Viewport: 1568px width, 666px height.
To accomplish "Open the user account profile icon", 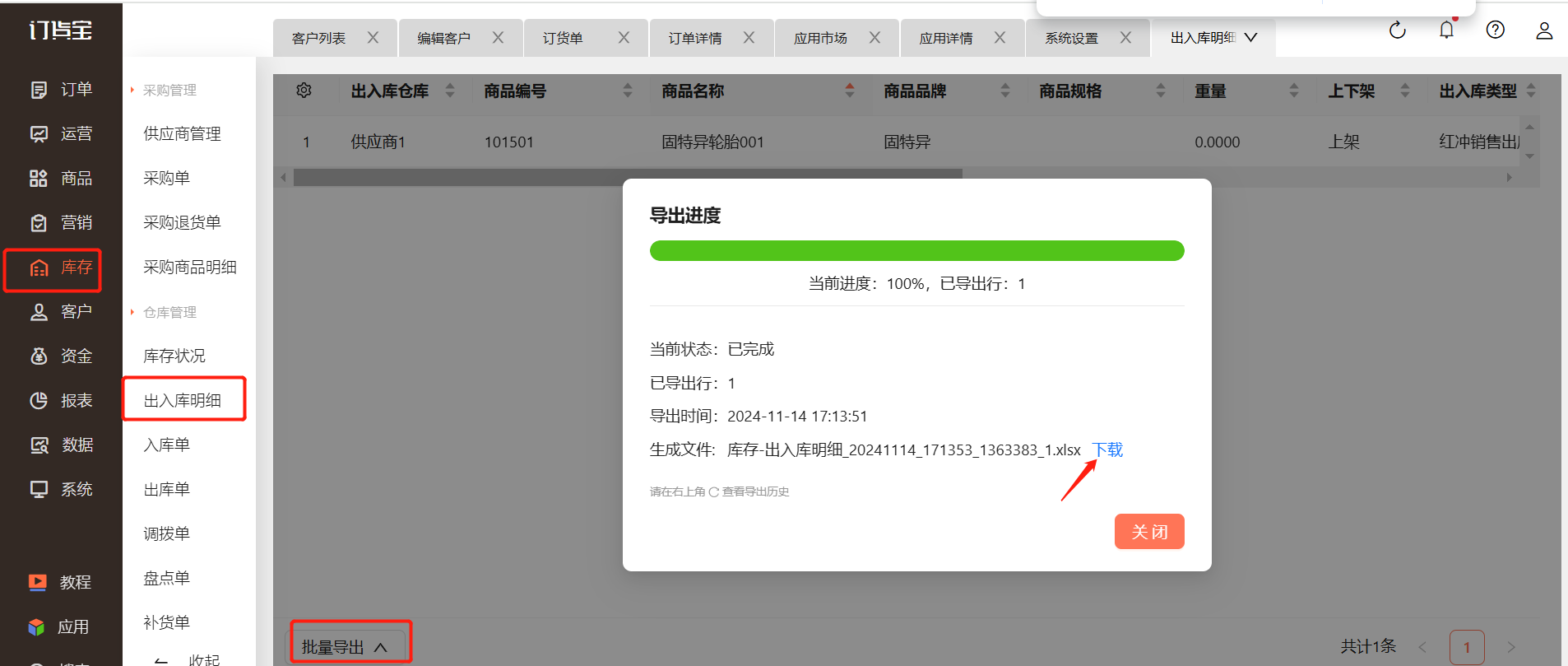I will point(1543,31).
